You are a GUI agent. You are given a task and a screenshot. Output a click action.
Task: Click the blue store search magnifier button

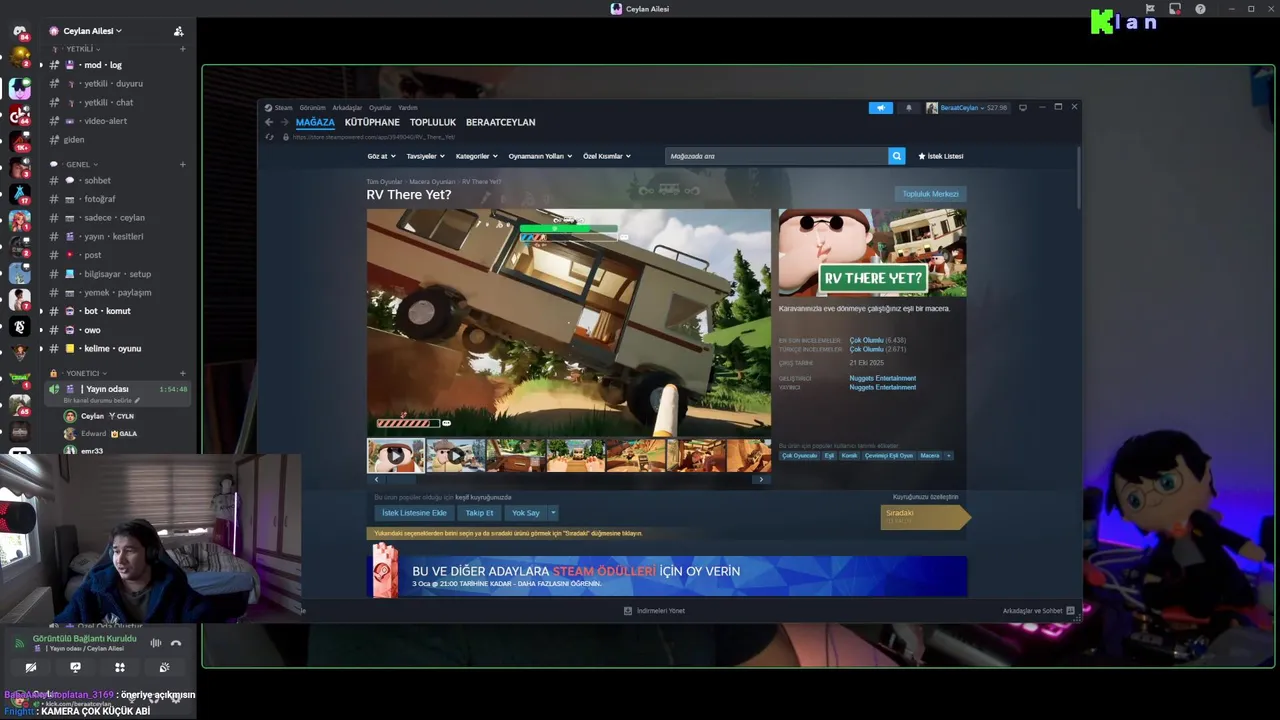coord(897,156)
